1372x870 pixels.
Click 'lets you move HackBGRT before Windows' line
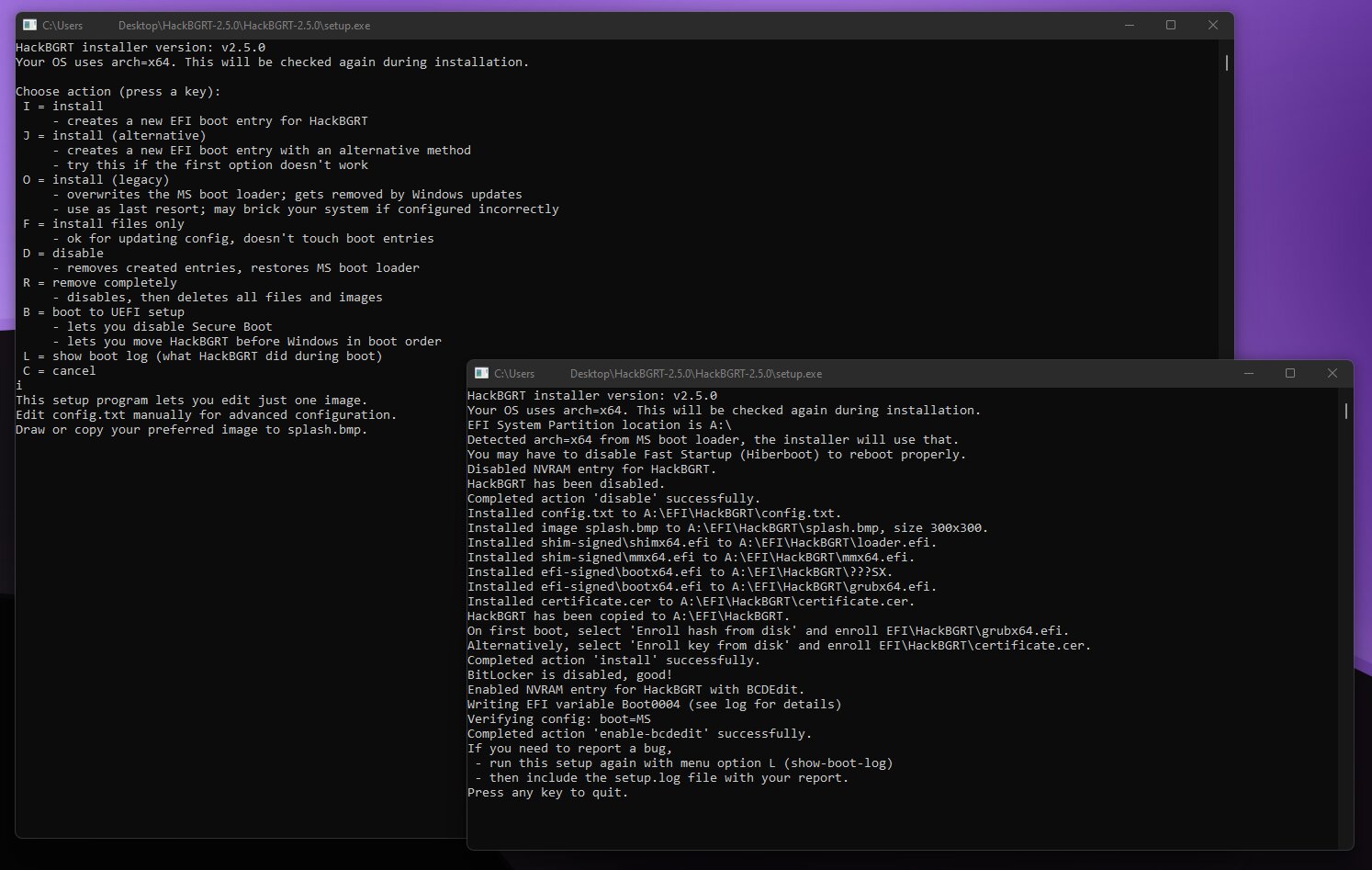point(247,342)
